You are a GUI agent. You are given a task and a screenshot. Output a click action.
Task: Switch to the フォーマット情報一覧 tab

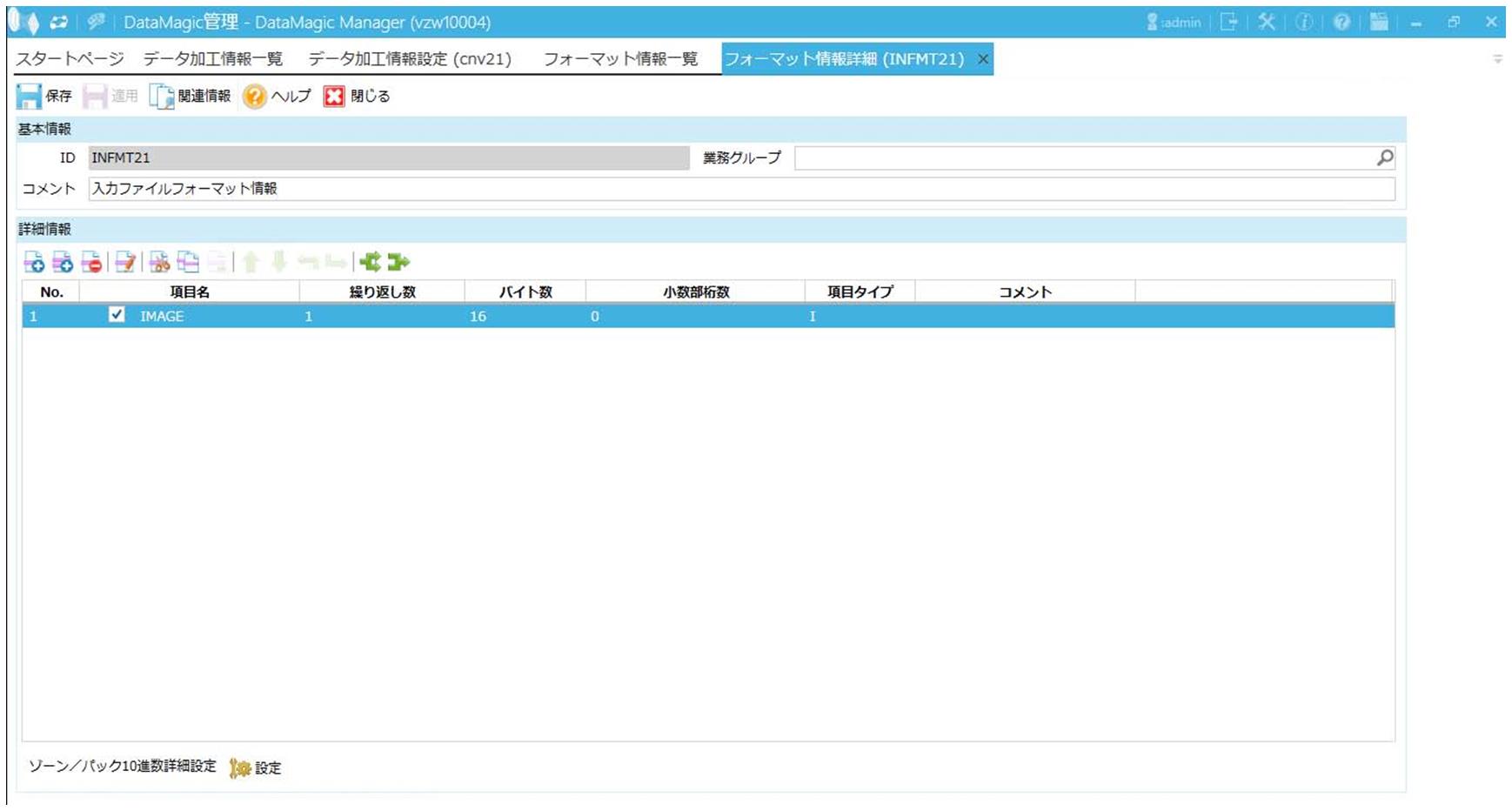620,59
